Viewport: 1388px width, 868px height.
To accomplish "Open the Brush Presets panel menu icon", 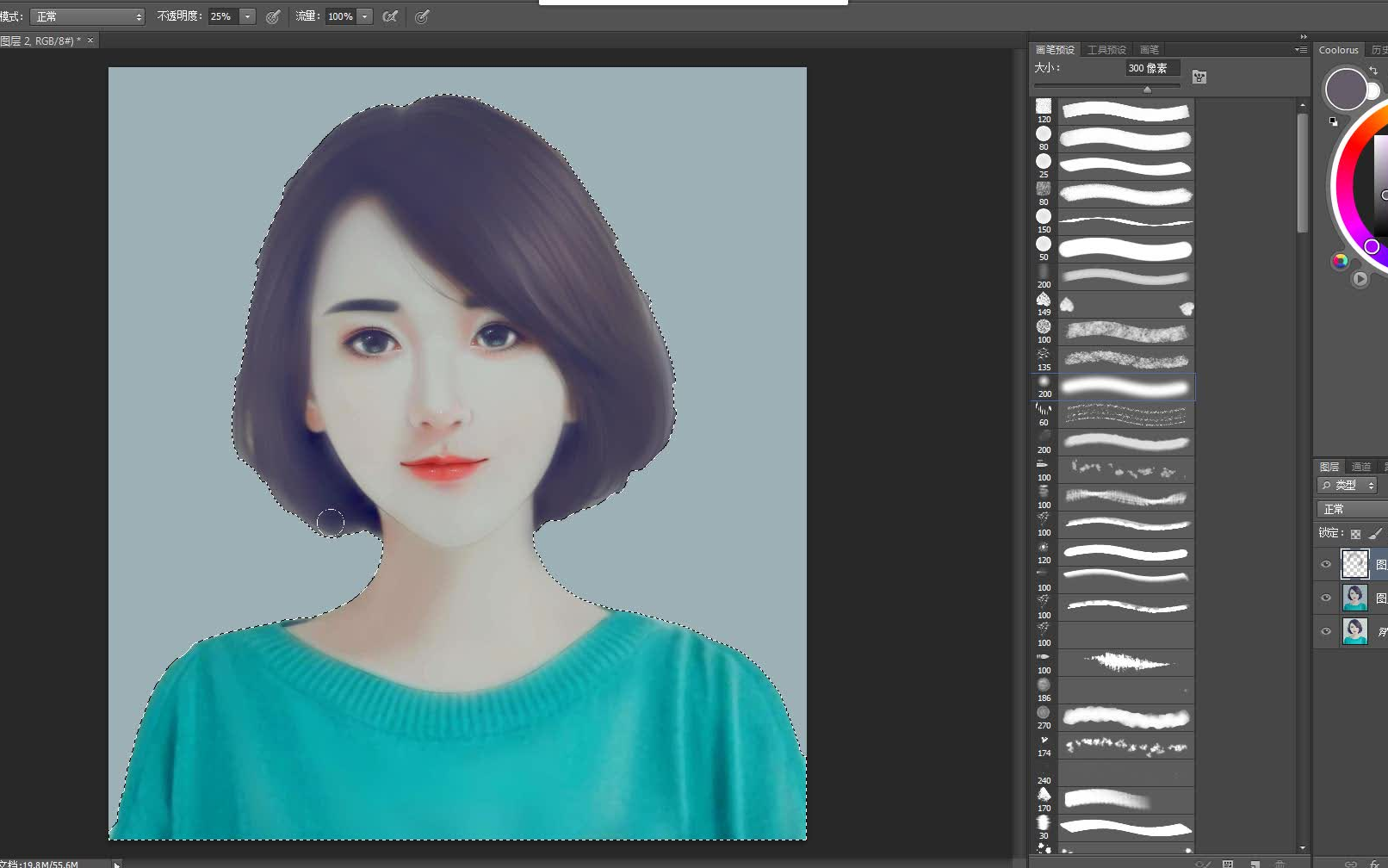I will [x=1299, y=49].
